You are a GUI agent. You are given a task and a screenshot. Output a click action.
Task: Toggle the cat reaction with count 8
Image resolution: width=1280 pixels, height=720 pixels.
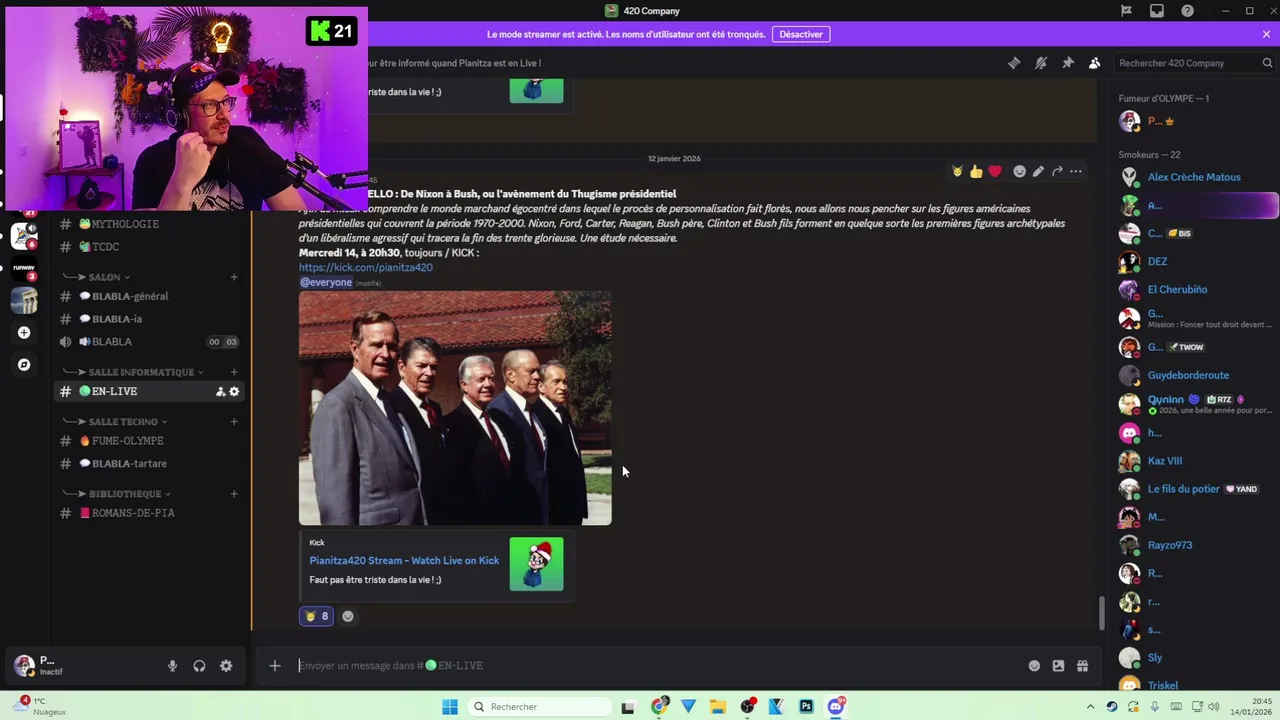pos(316,616)
